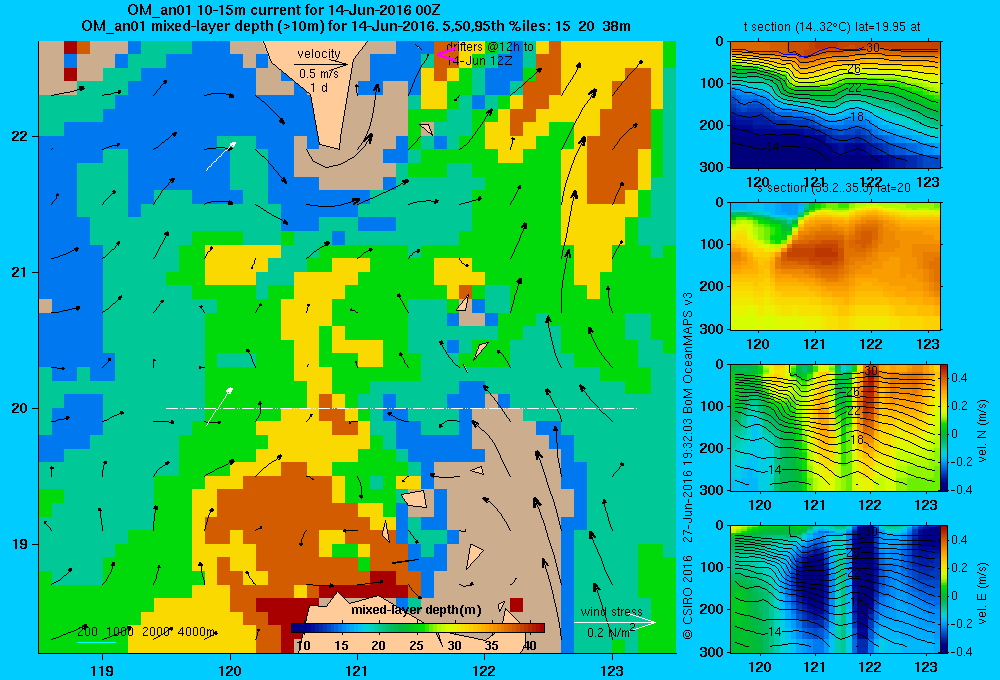Click longitude tick '123' on main map
This screenshot has width=1000, height=680.
pos(612,670)
